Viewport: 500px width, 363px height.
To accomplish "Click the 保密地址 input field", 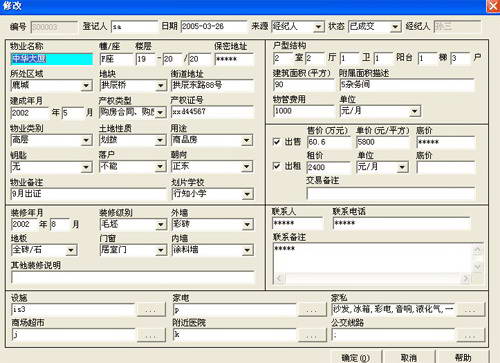I will 234,60.
